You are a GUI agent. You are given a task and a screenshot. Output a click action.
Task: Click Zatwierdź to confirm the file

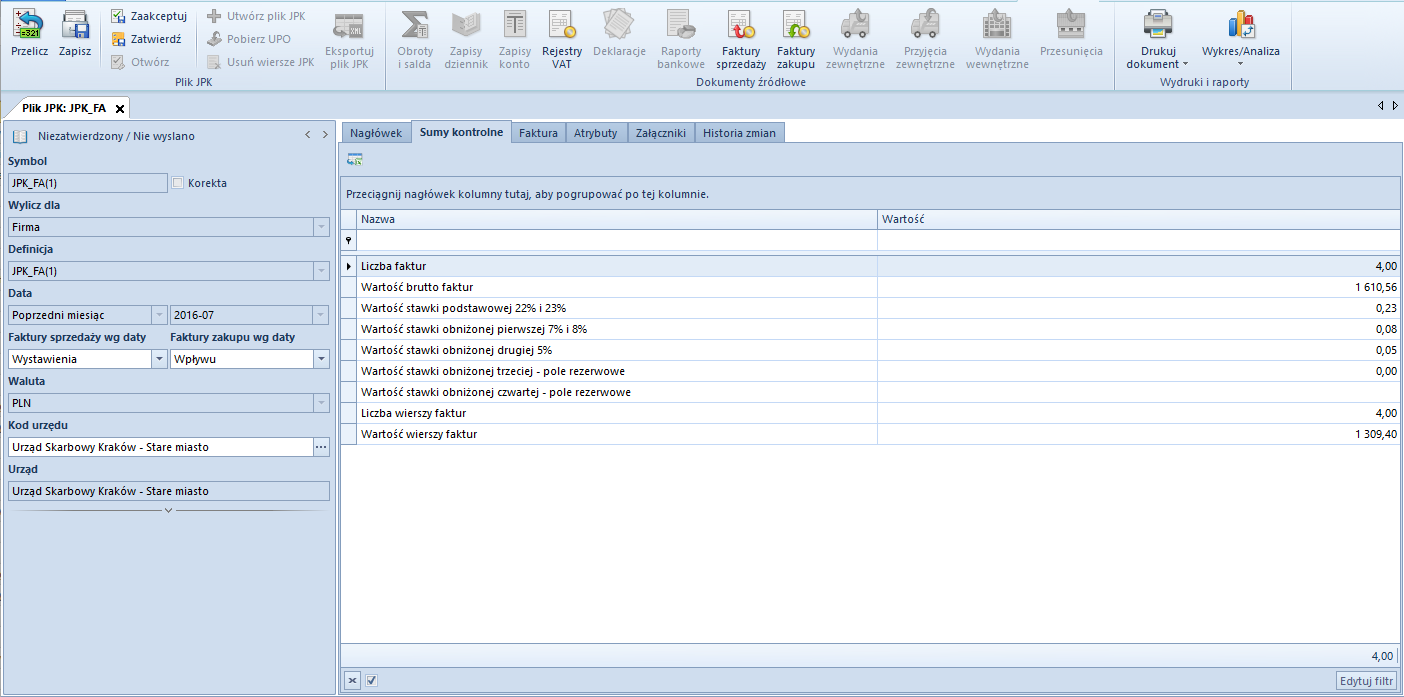pos(146,39)
